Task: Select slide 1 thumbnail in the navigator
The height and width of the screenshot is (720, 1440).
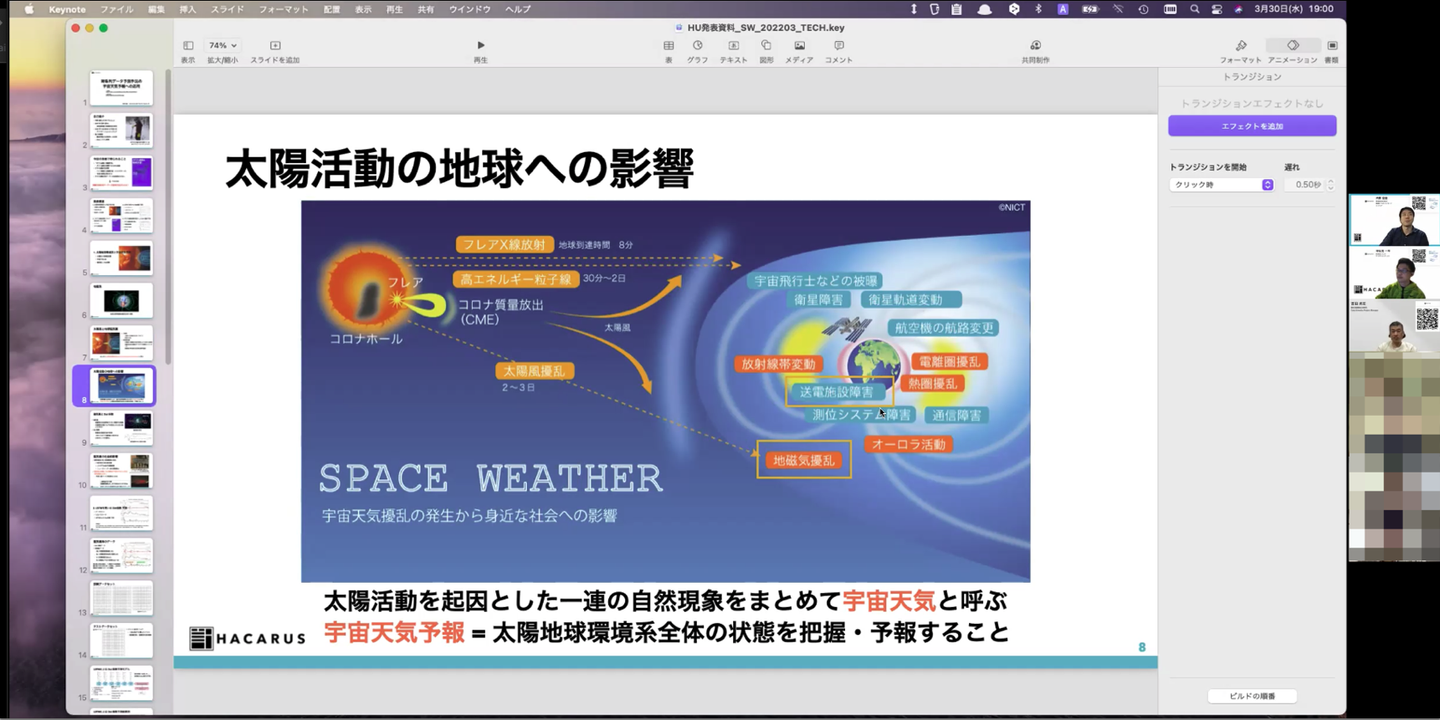Action: [121, 88]
